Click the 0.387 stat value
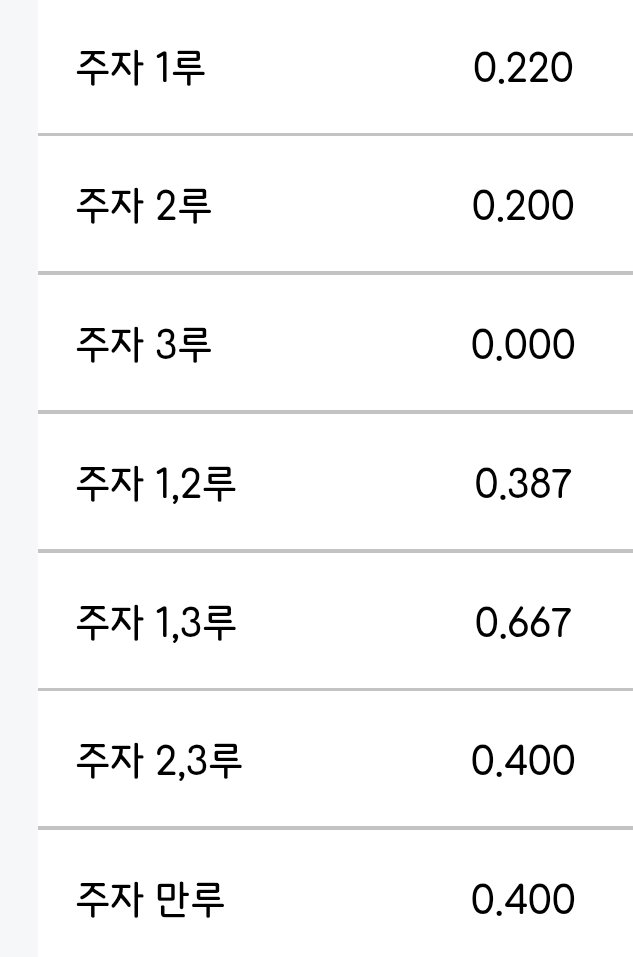The width and height of the screenshot is (633, 957). click(x=523, y=483)
